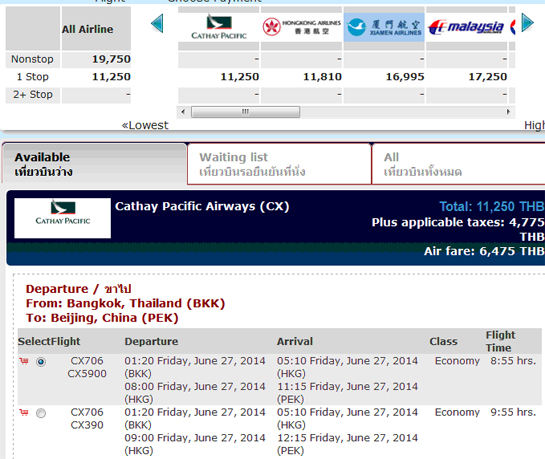
Task: Click the Arrival column header
Action: tap(295, 342)
